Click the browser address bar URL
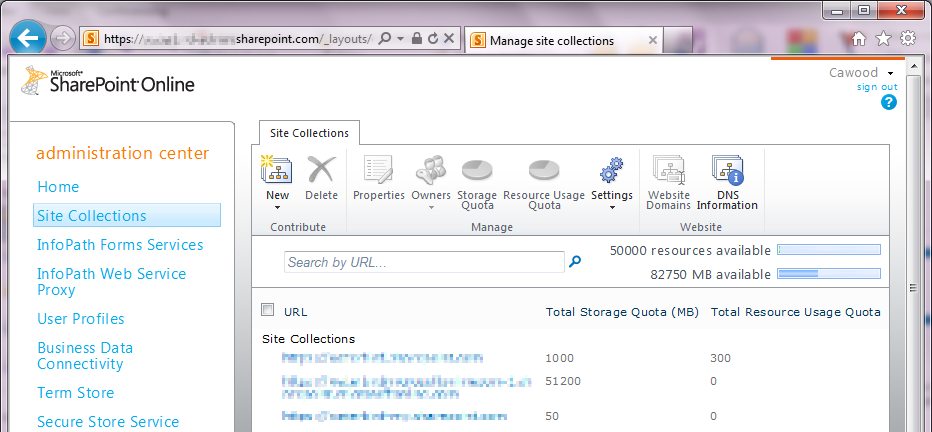 coord(238,39)
